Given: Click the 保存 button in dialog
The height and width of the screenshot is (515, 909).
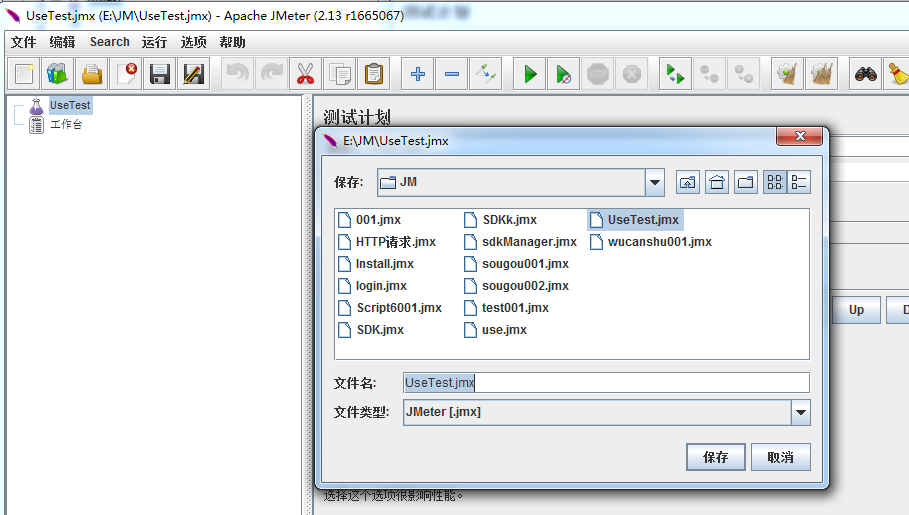Looking at the screenshot, I should pos(715,457).
